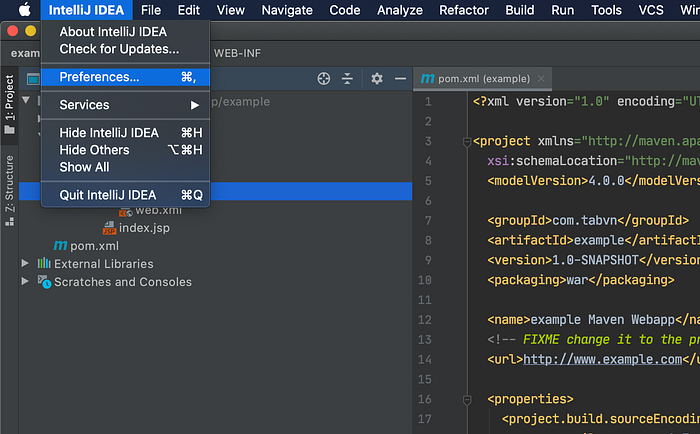Viewport: 700px width, 434px height.
Task: Click the Apple logo menu
Action: tap(23, 10)
